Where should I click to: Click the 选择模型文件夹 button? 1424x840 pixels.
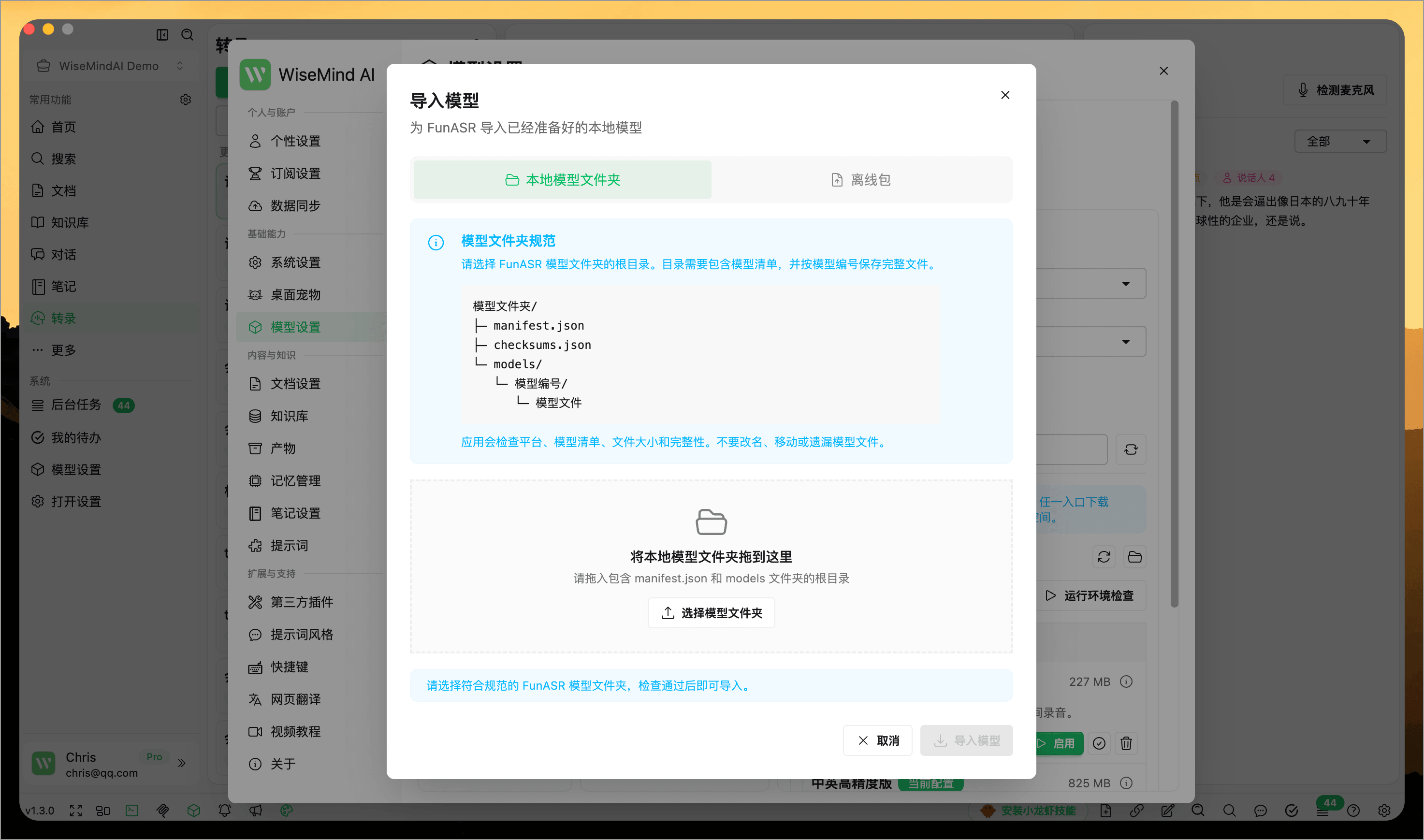711,613
